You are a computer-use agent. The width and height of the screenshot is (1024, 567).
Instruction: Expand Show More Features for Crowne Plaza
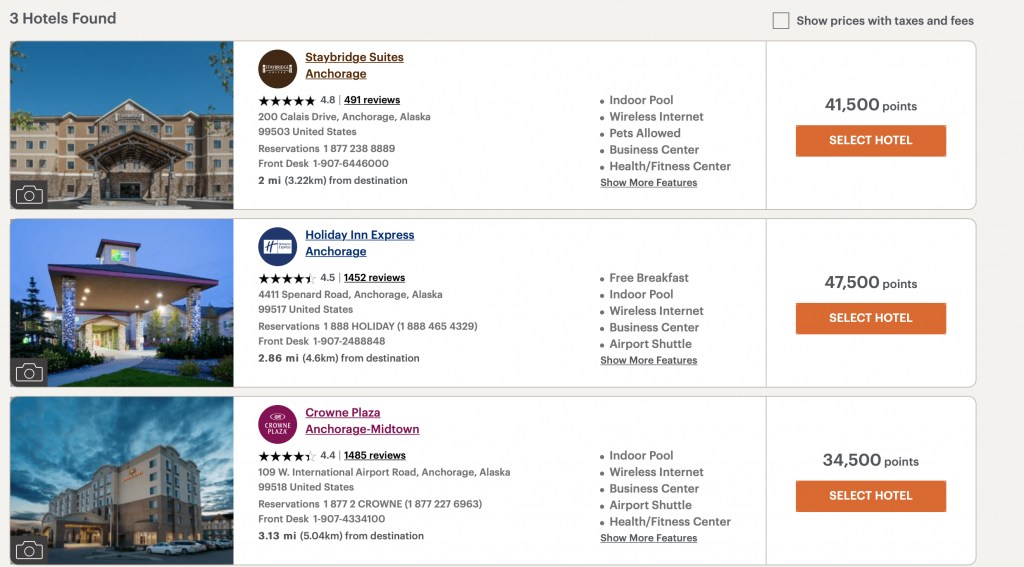[x=648, y=538]
